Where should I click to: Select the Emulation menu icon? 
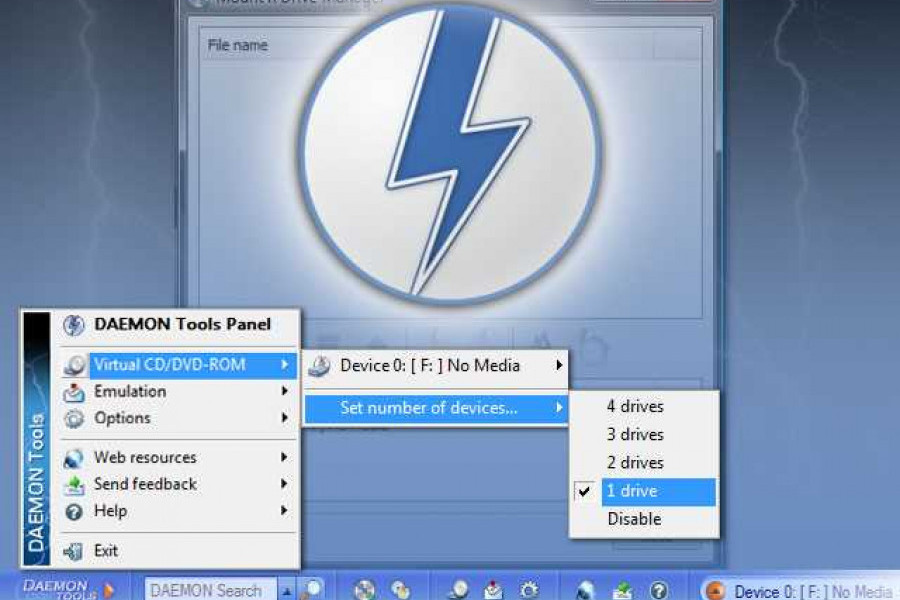pyautogui.click(x=70, y=392)
